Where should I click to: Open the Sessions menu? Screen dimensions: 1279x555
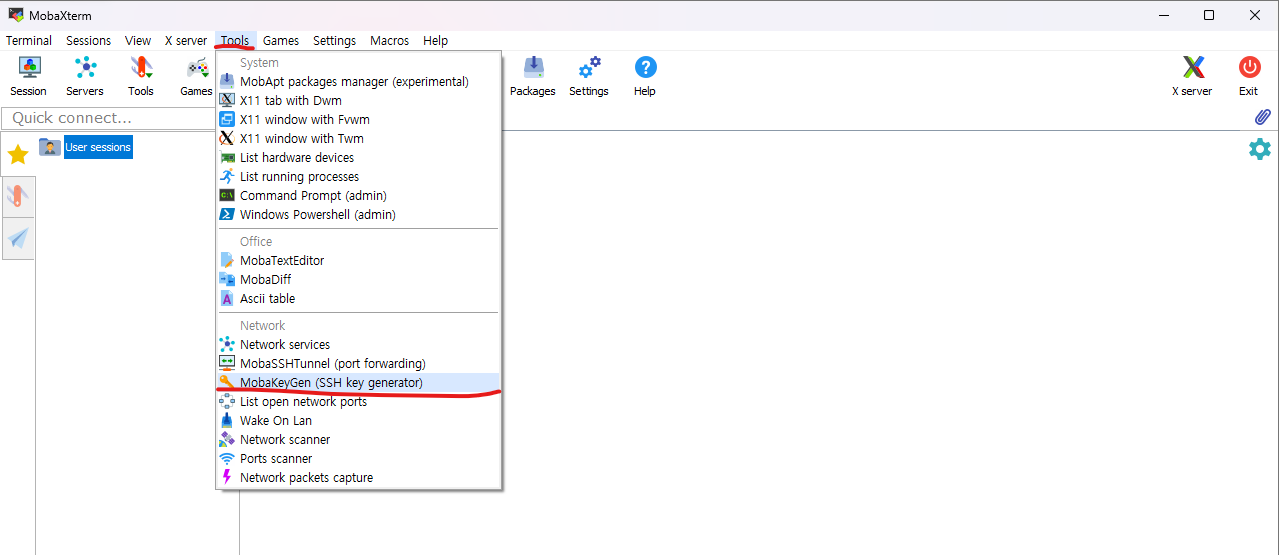click(89, 41)
